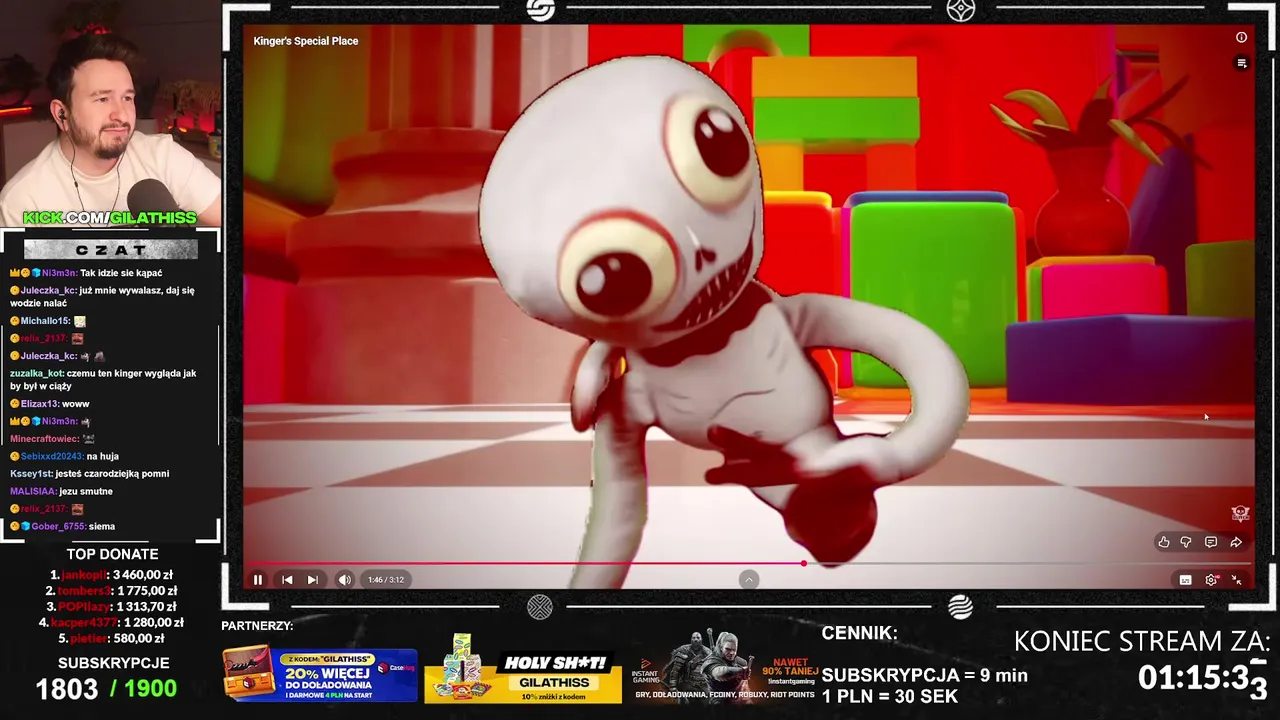
Task: Click the KICK.COM/GILATHISS label
Action: point(110,218)
